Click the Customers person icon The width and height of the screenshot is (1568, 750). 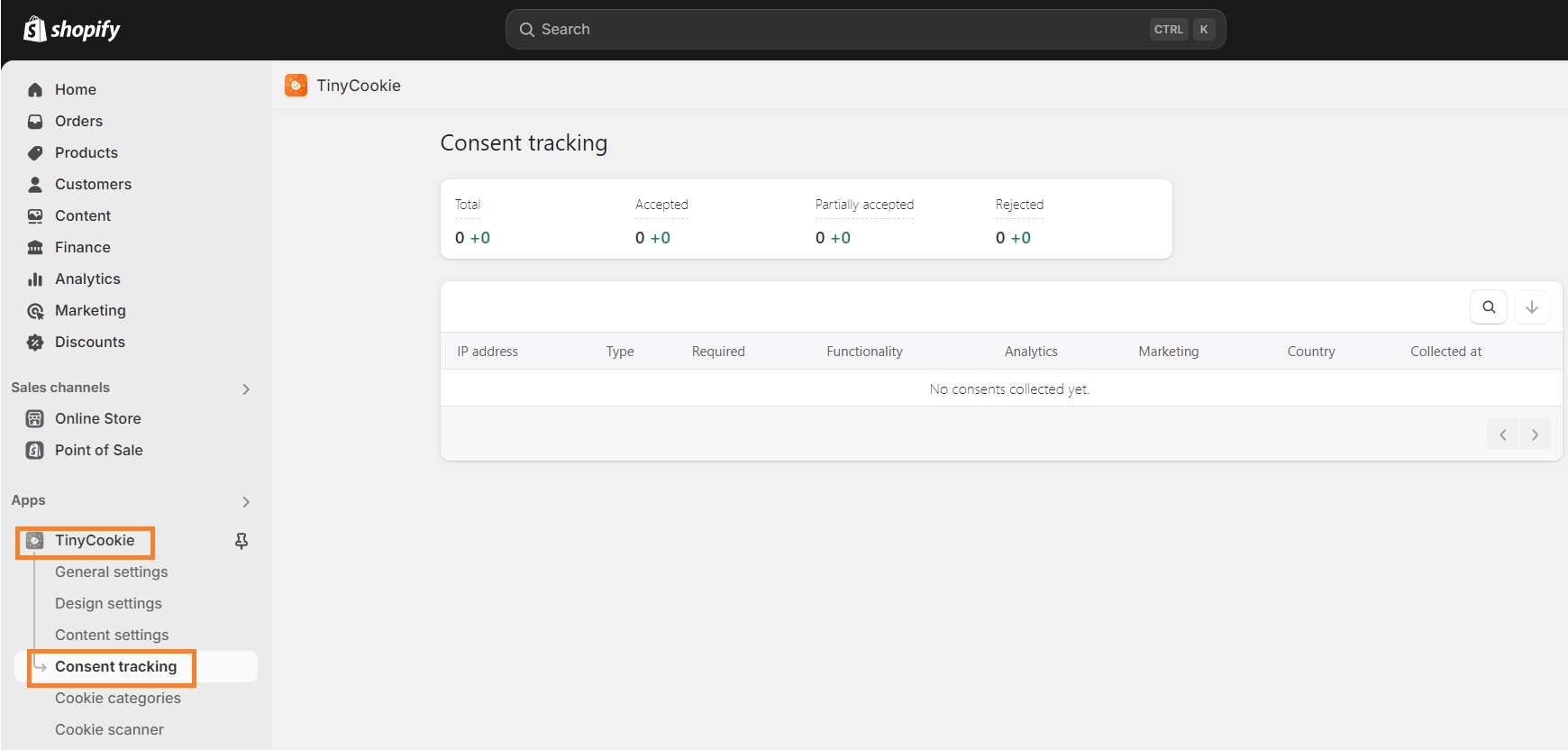[x=35, y=184]
